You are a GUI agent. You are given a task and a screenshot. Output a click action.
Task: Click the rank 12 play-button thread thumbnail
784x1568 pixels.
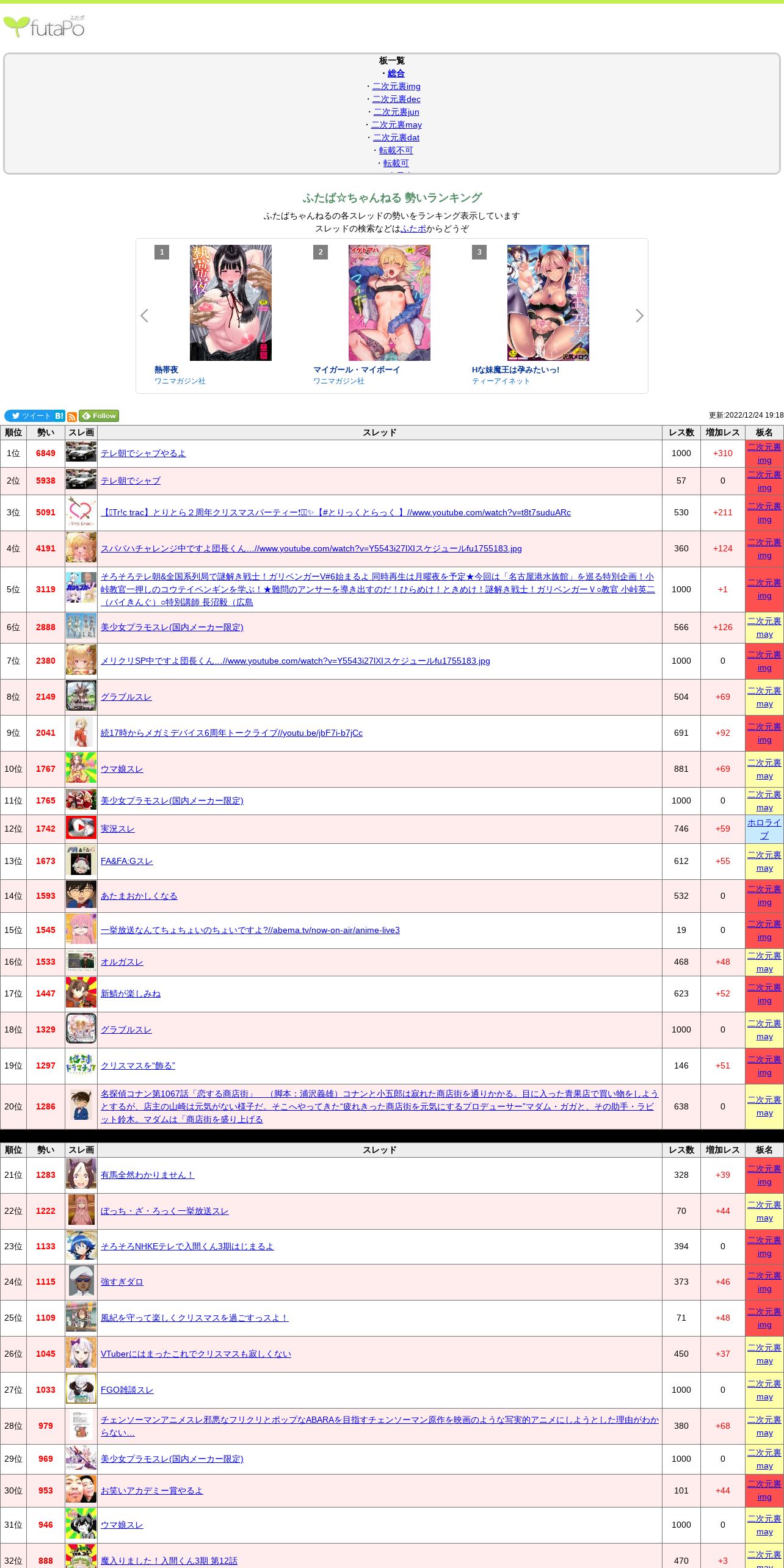(x=81, y=829)
